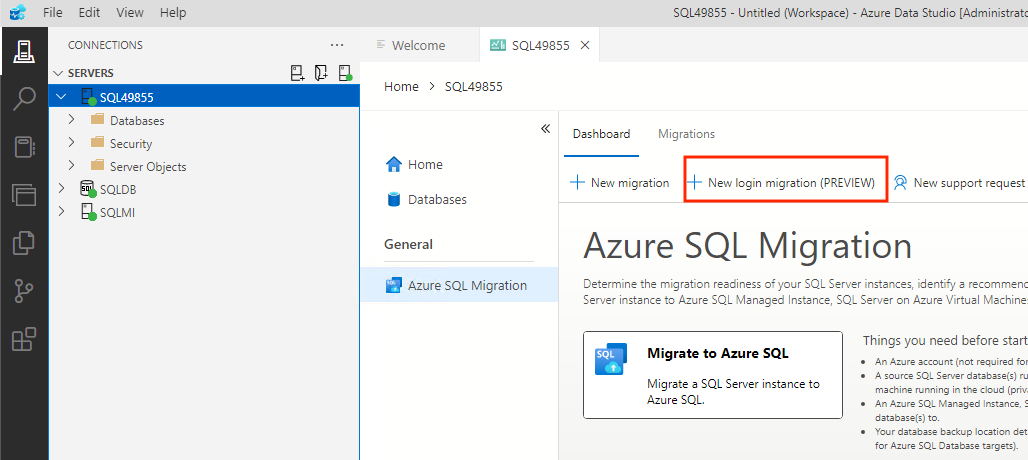Viewport: 1028px width, 460px height.
Task: Select Home in dashboard navigation
Action: pyautogui.click(x=460, y=164)
